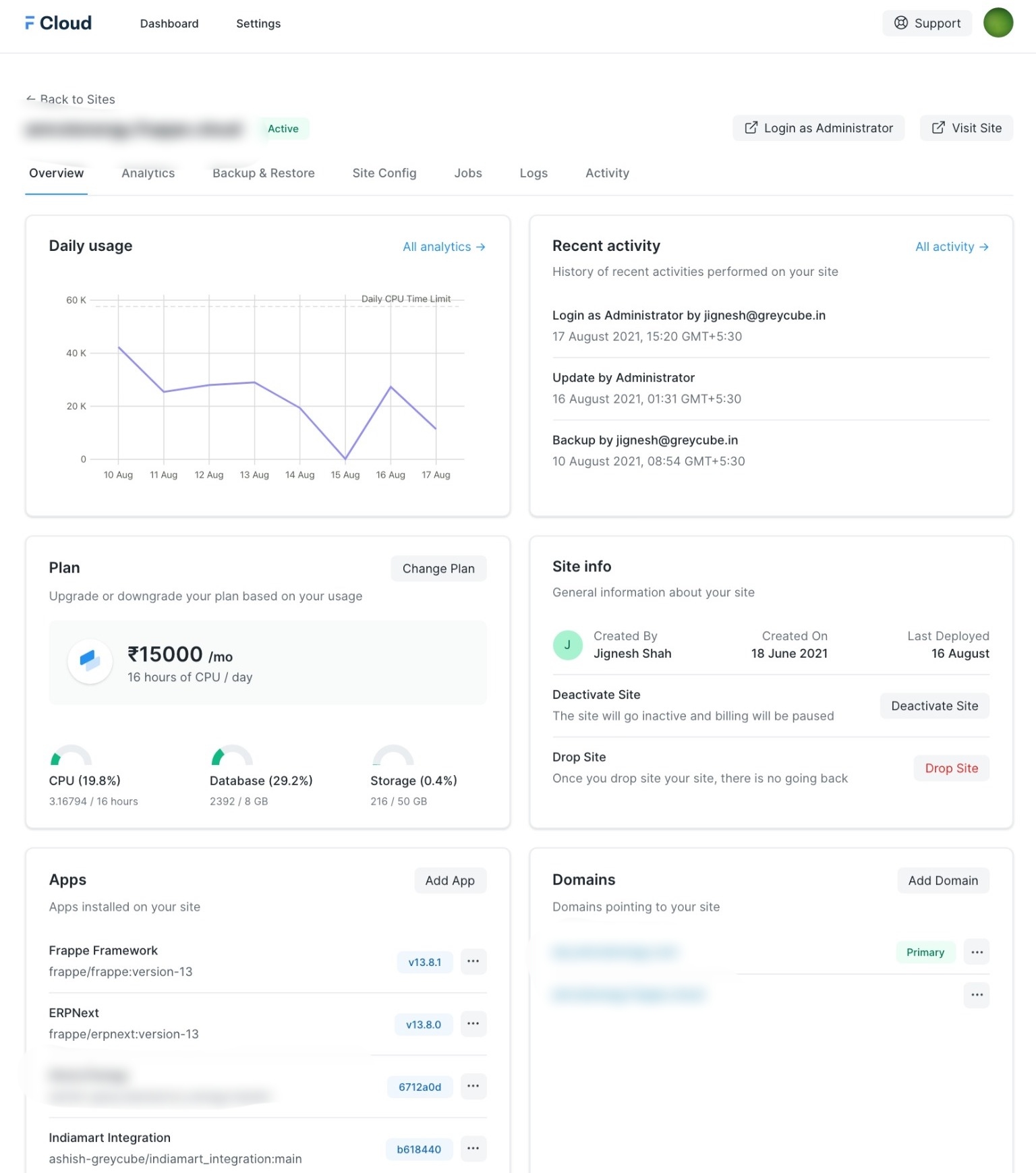1036x1173 pixels.
Task: Open options menu for ERPNext app
Action: pyautogui.click(x=473, y=1024)
